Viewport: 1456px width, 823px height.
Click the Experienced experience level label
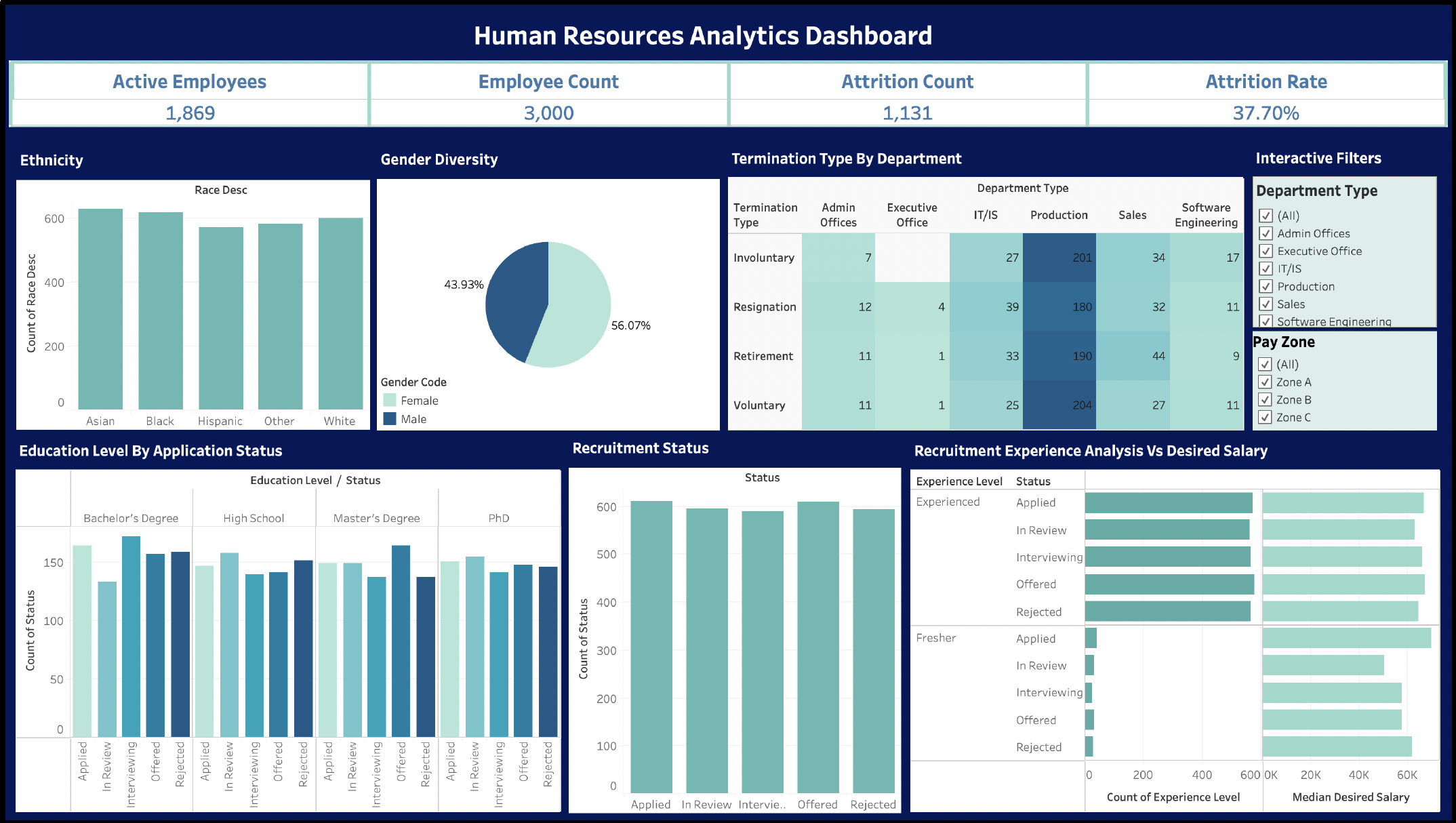(x=948, y=502)
